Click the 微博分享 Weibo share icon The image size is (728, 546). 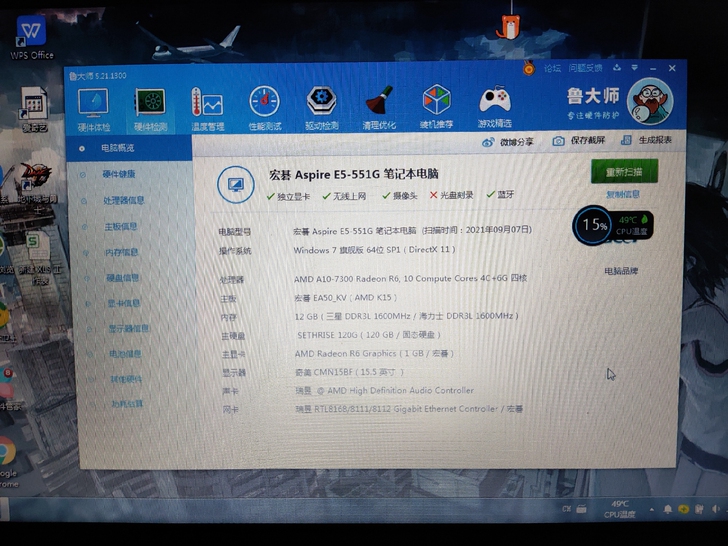pos(488,142)
